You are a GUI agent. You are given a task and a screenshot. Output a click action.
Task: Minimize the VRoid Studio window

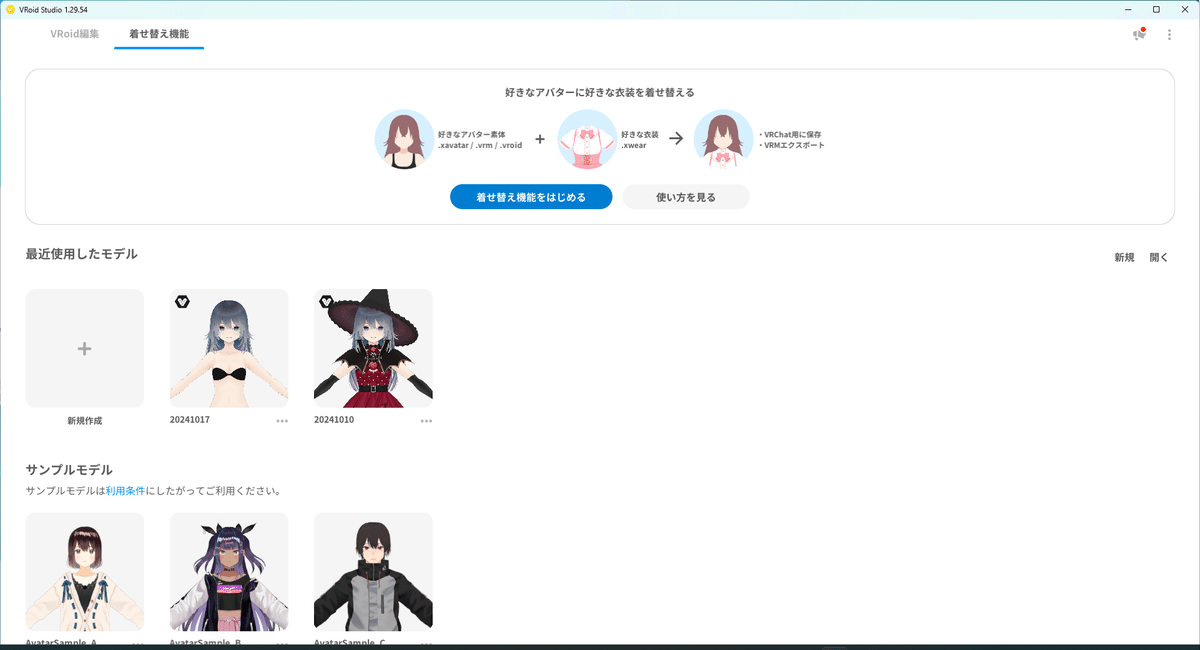coord(1128,8)
